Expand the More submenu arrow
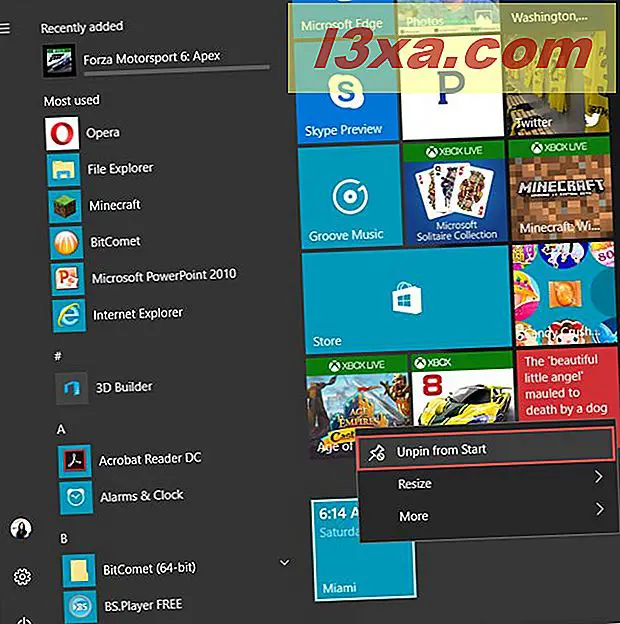The image size is (620, 624). tap(600, 509)
